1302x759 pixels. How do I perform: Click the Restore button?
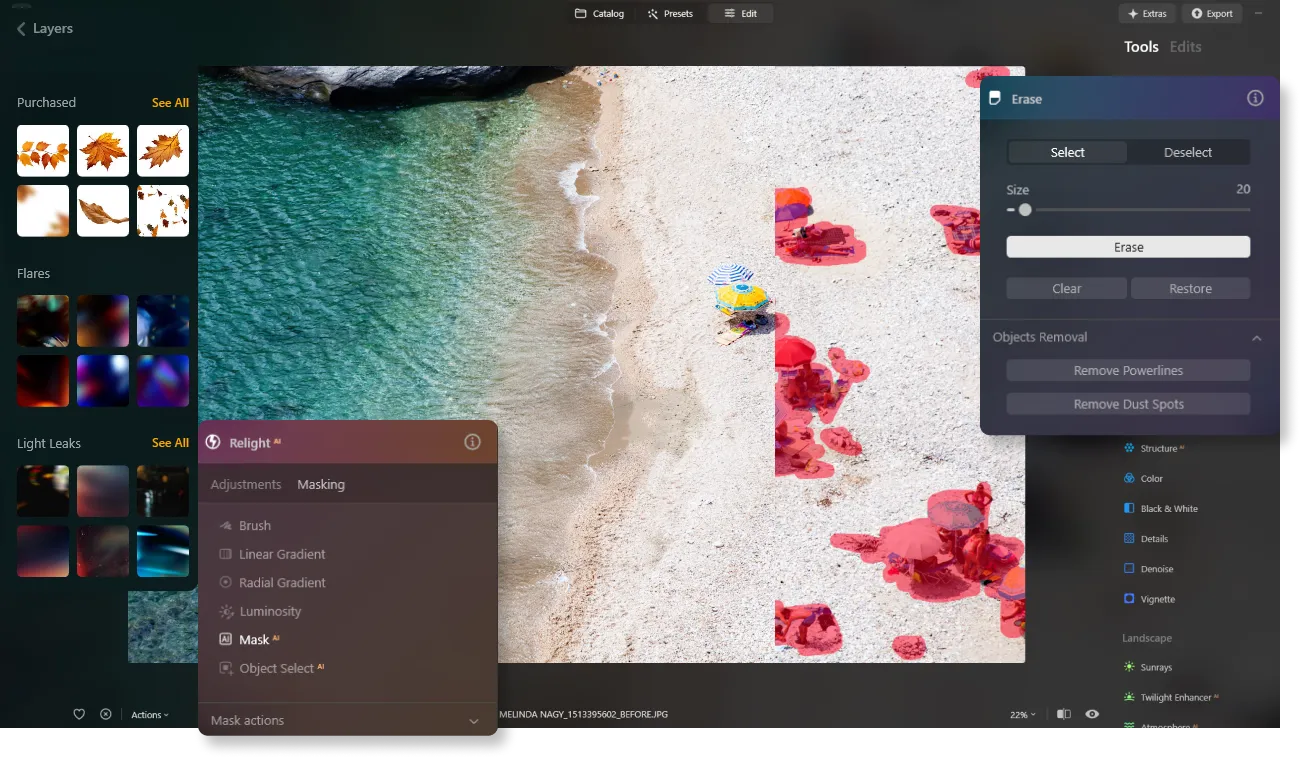(1190, 288)
